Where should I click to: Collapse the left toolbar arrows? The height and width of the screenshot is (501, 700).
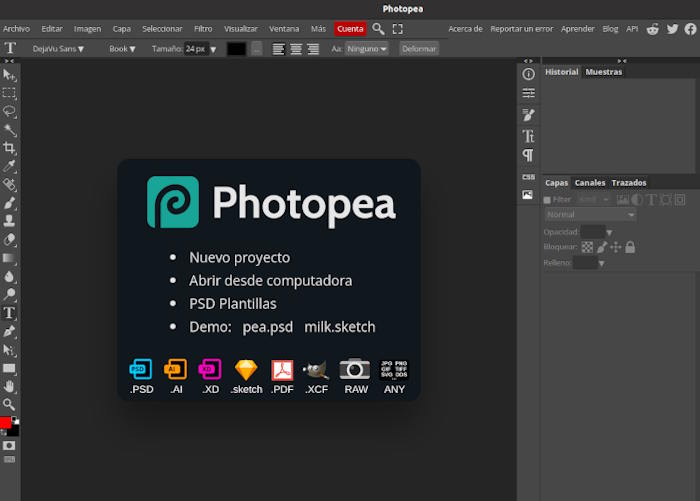[x=9, y=61]
